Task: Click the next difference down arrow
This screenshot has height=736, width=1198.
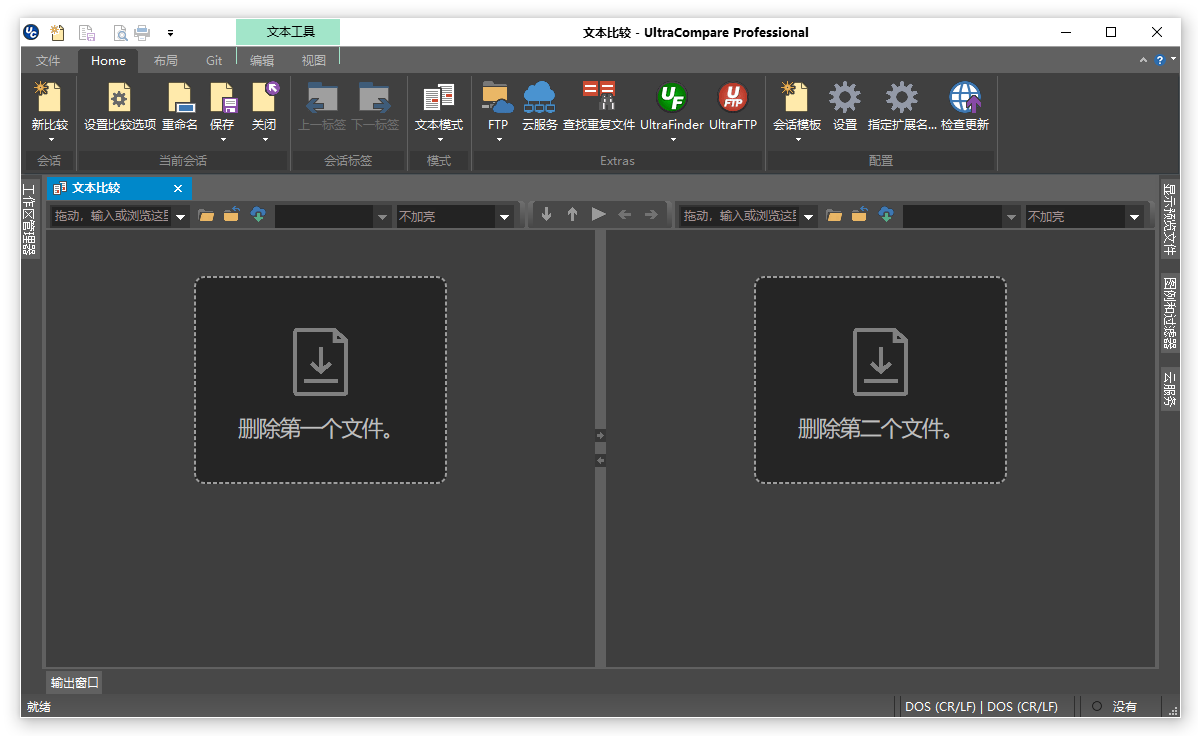Action: coord(546,214)
